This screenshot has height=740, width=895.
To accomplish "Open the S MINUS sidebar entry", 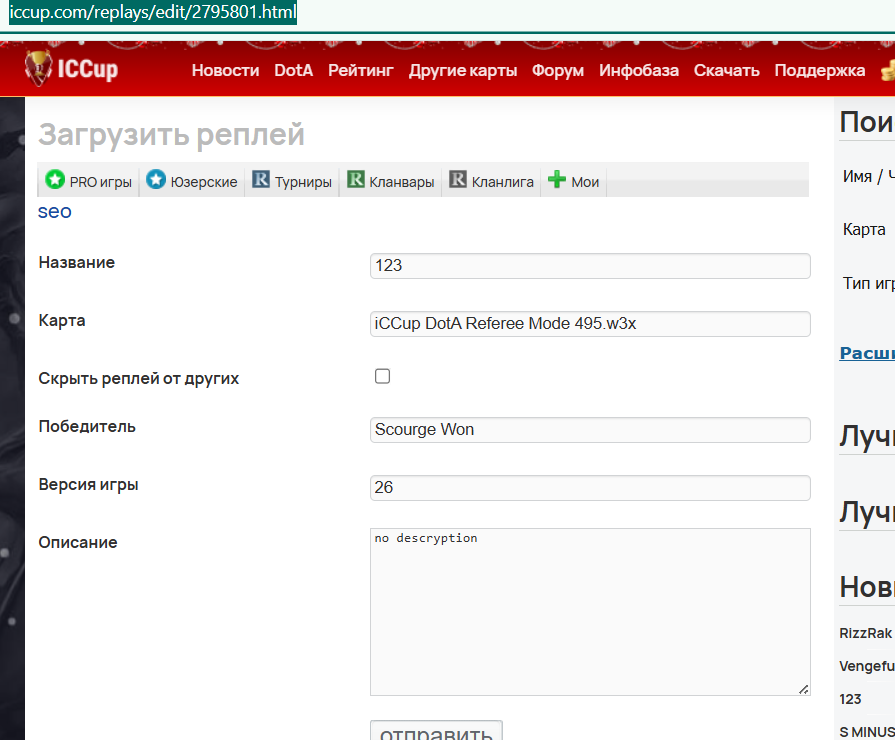I will (x=867, y=731).
